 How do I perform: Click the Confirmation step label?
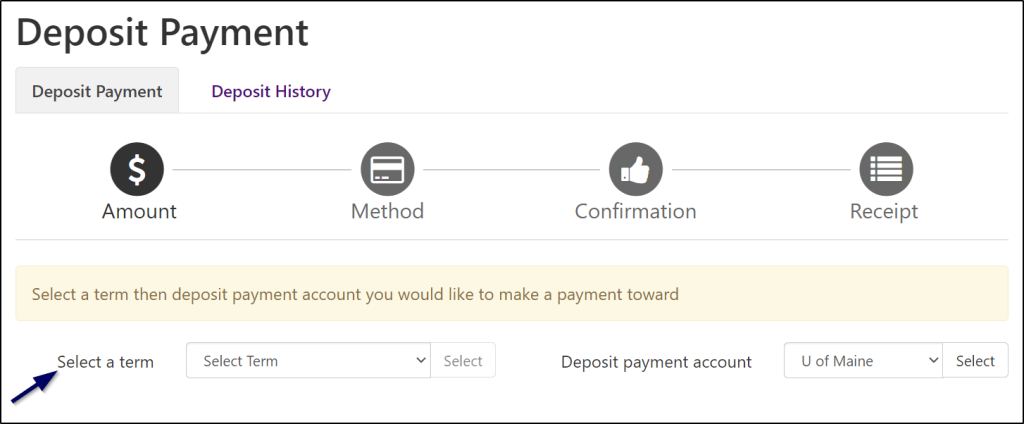[635, 212]
